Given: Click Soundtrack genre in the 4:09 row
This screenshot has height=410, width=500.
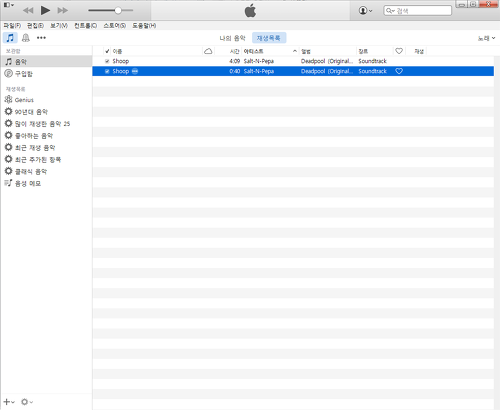Looking at the screenshot, I should [372, 61].
